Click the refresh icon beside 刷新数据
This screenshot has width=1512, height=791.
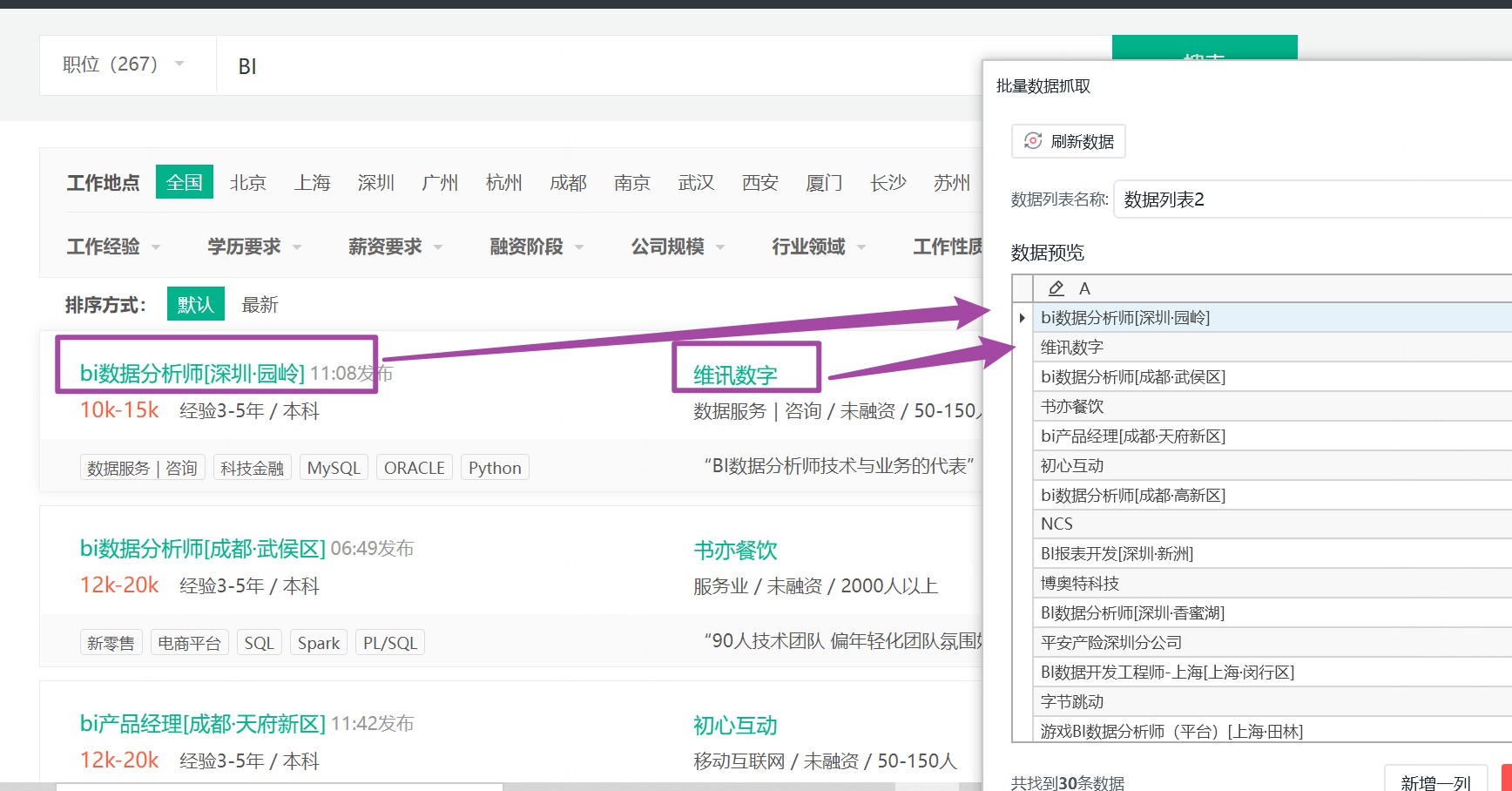[x=1033, y=141]
